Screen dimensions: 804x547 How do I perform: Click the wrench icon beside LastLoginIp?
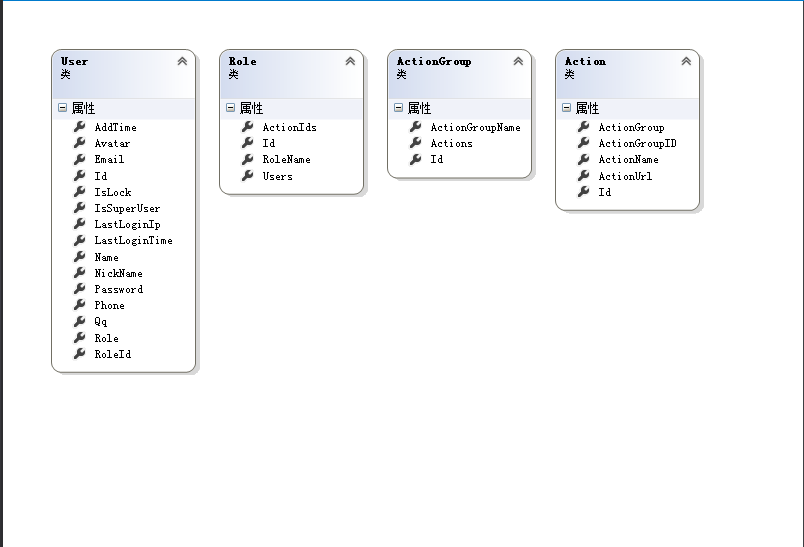(x=79, y=224)
